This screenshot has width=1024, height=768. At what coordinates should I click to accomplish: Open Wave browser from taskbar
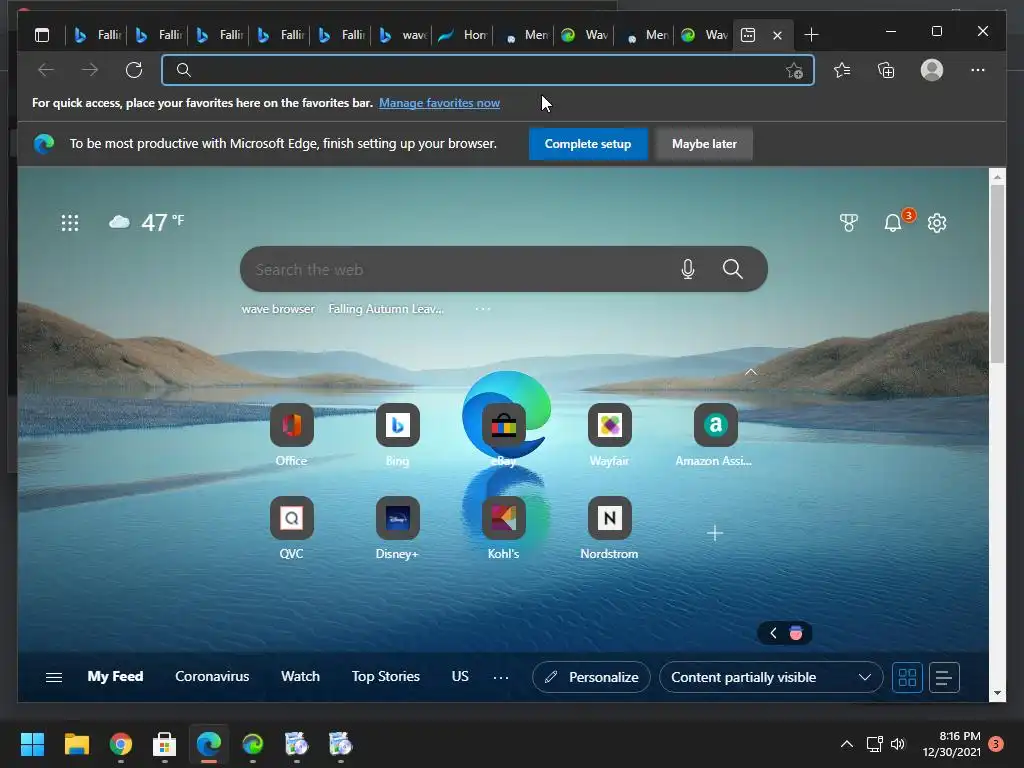(253, 744)
